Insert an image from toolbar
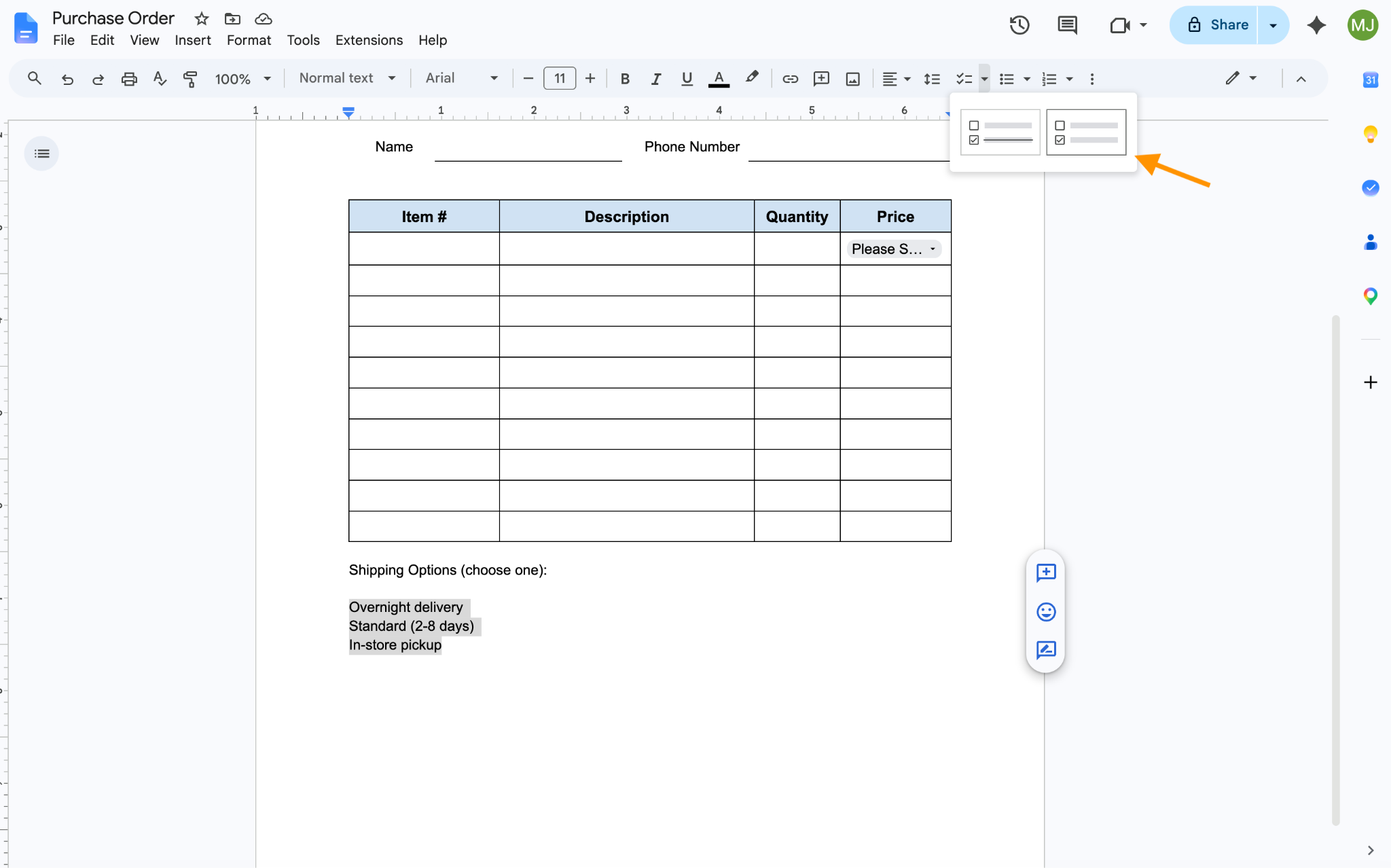Screen dimensions: 1391x868 coord(852,79)
